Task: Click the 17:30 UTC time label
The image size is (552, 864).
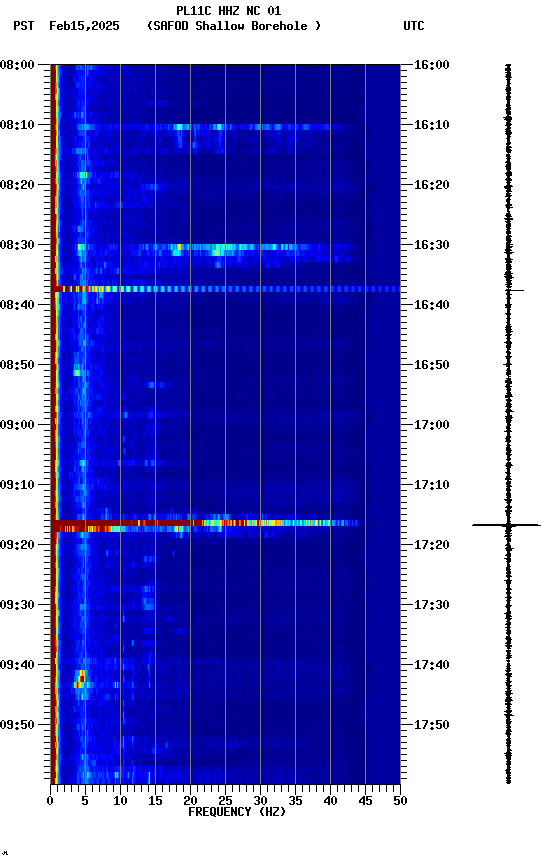Action: [431, 605]
